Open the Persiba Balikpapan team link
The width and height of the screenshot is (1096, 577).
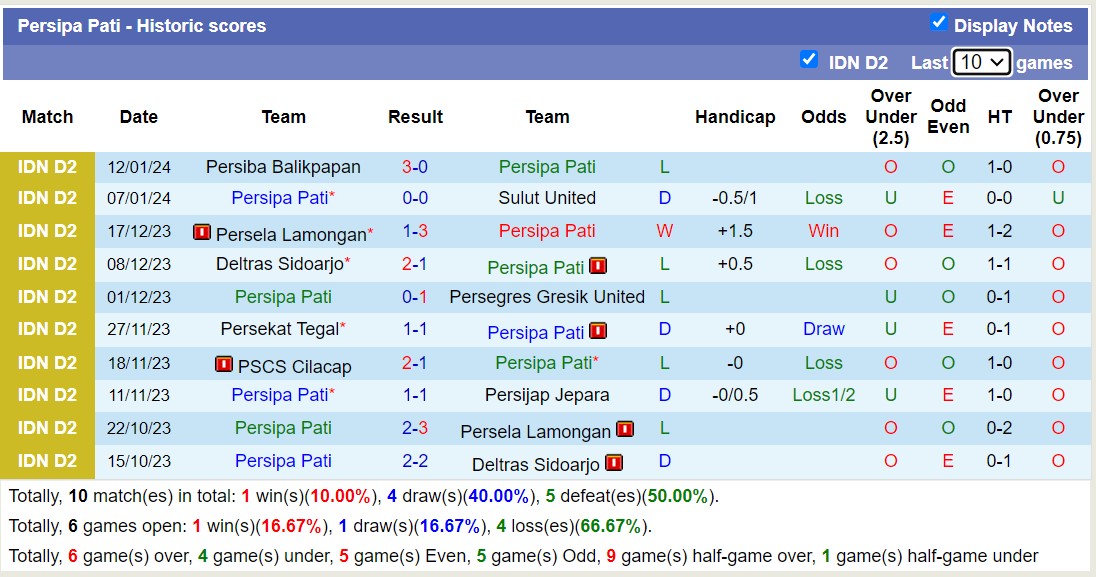[283, 167]
